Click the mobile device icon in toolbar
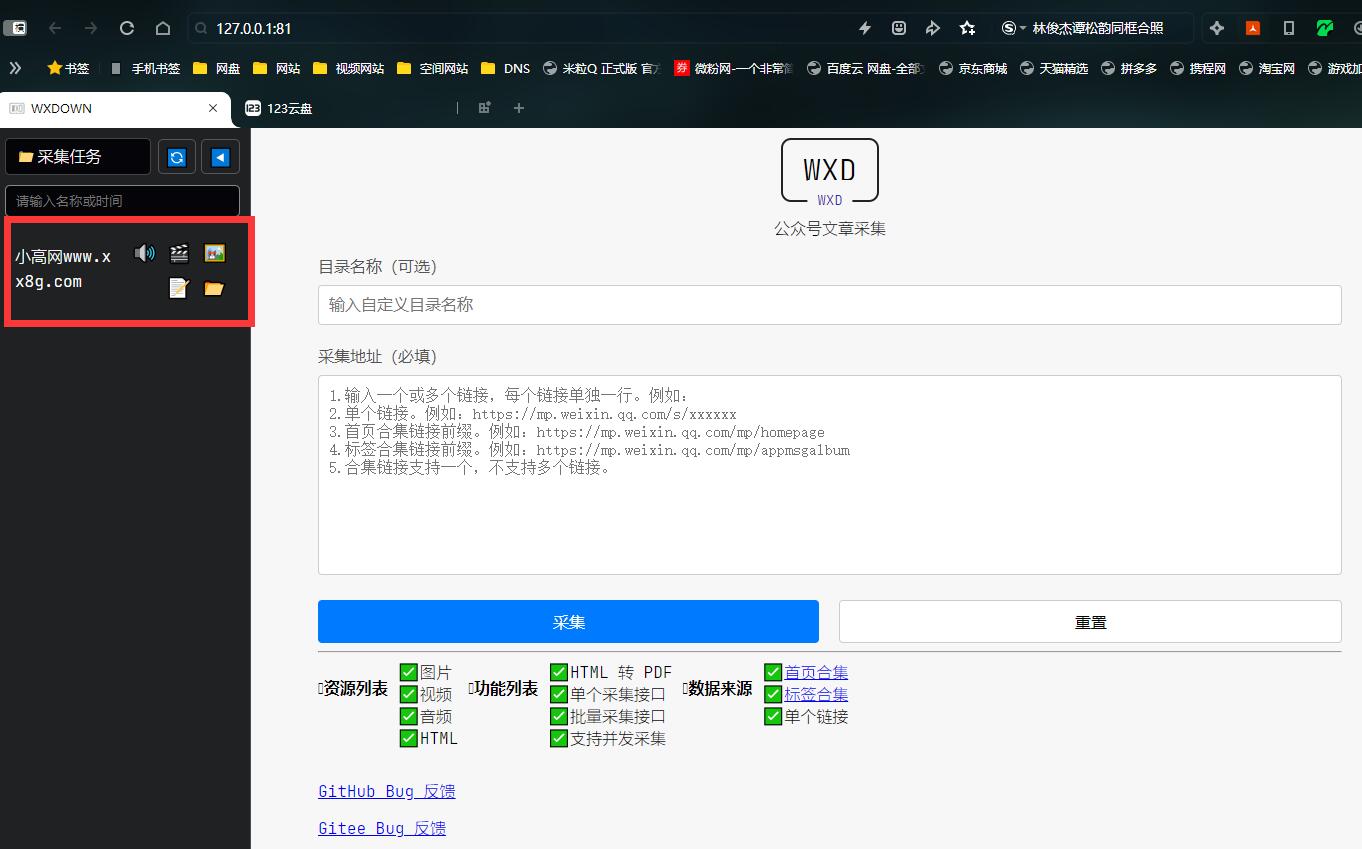This screenshot has height=849, width=1362. [x=1289, y=28]
